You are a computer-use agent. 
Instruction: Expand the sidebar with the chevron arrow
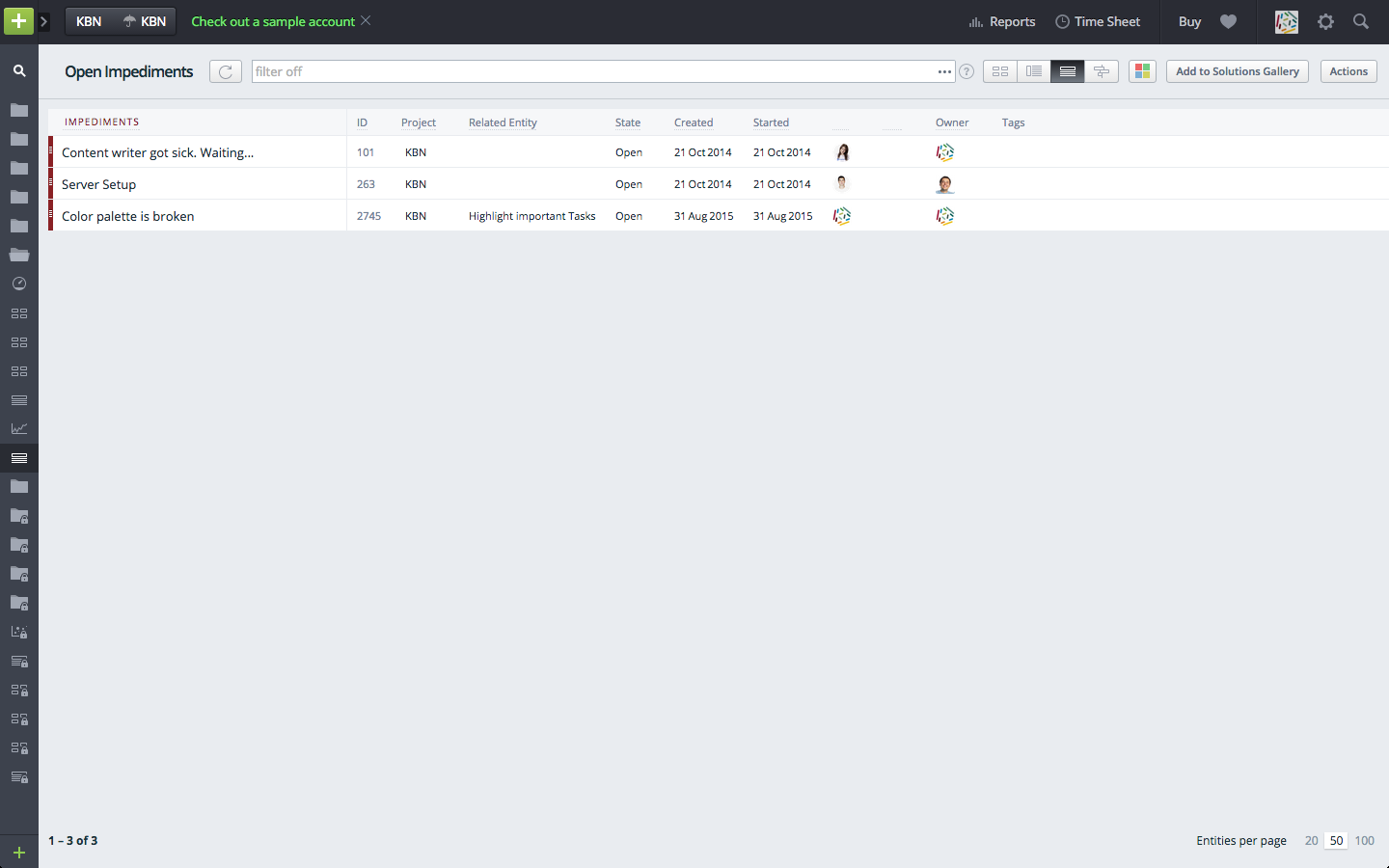coord(43,20)
